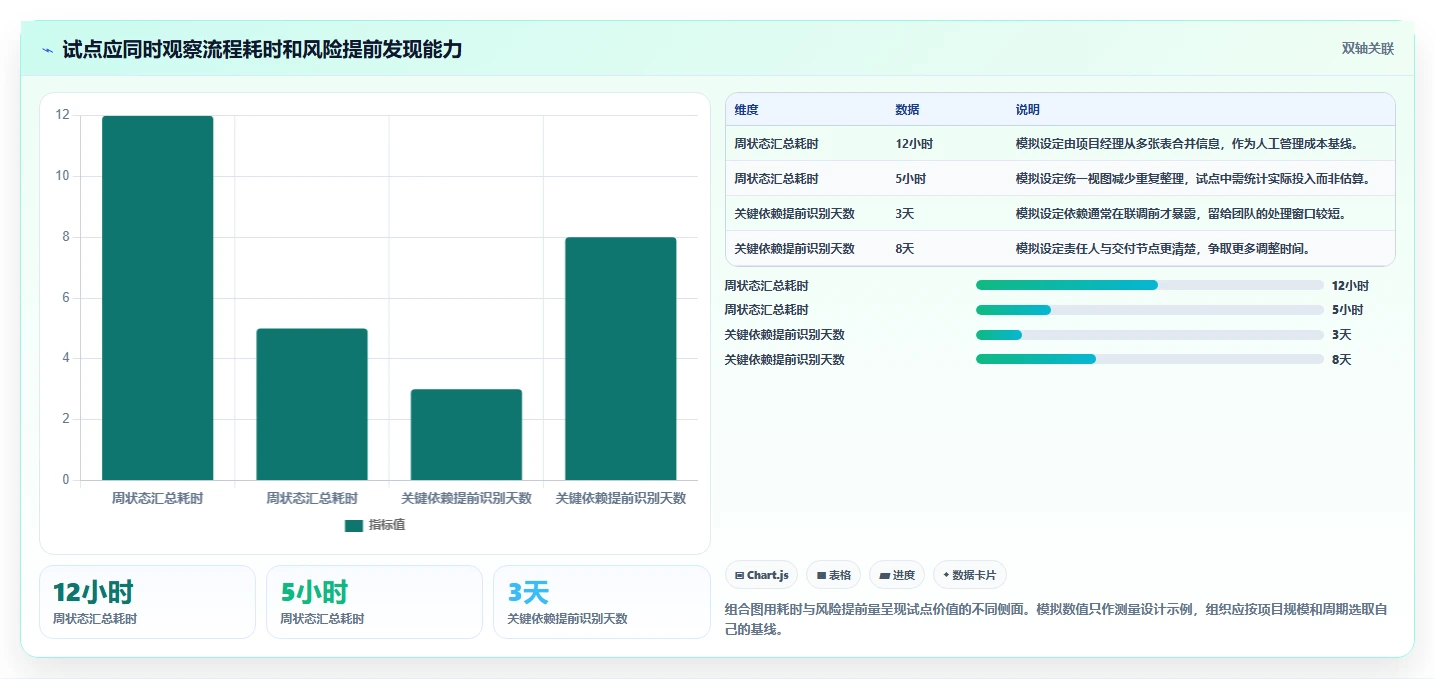The image size is (1435, 679).
Task: Click the shortest chart bar with value 3
Action: coord(466,435)
